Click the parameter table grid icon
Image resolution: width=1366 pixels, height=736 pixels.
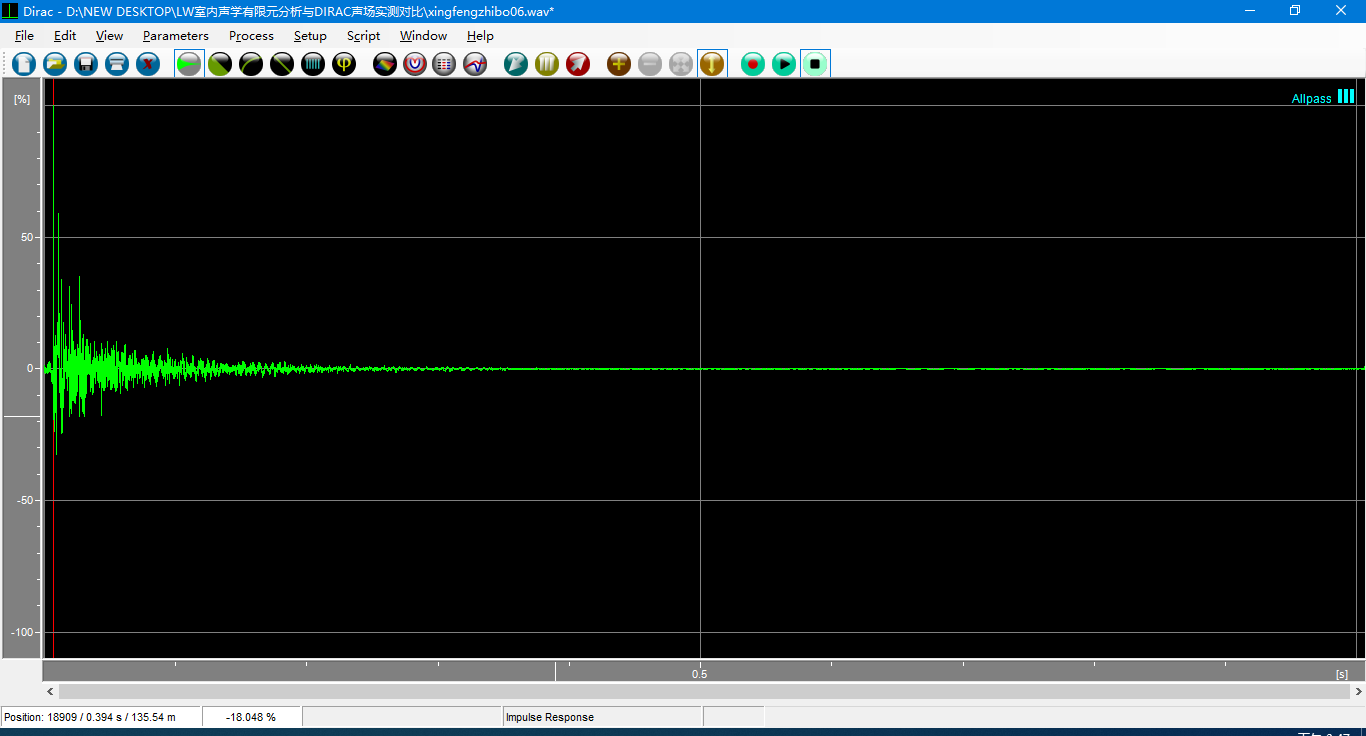tap(445, 64)
